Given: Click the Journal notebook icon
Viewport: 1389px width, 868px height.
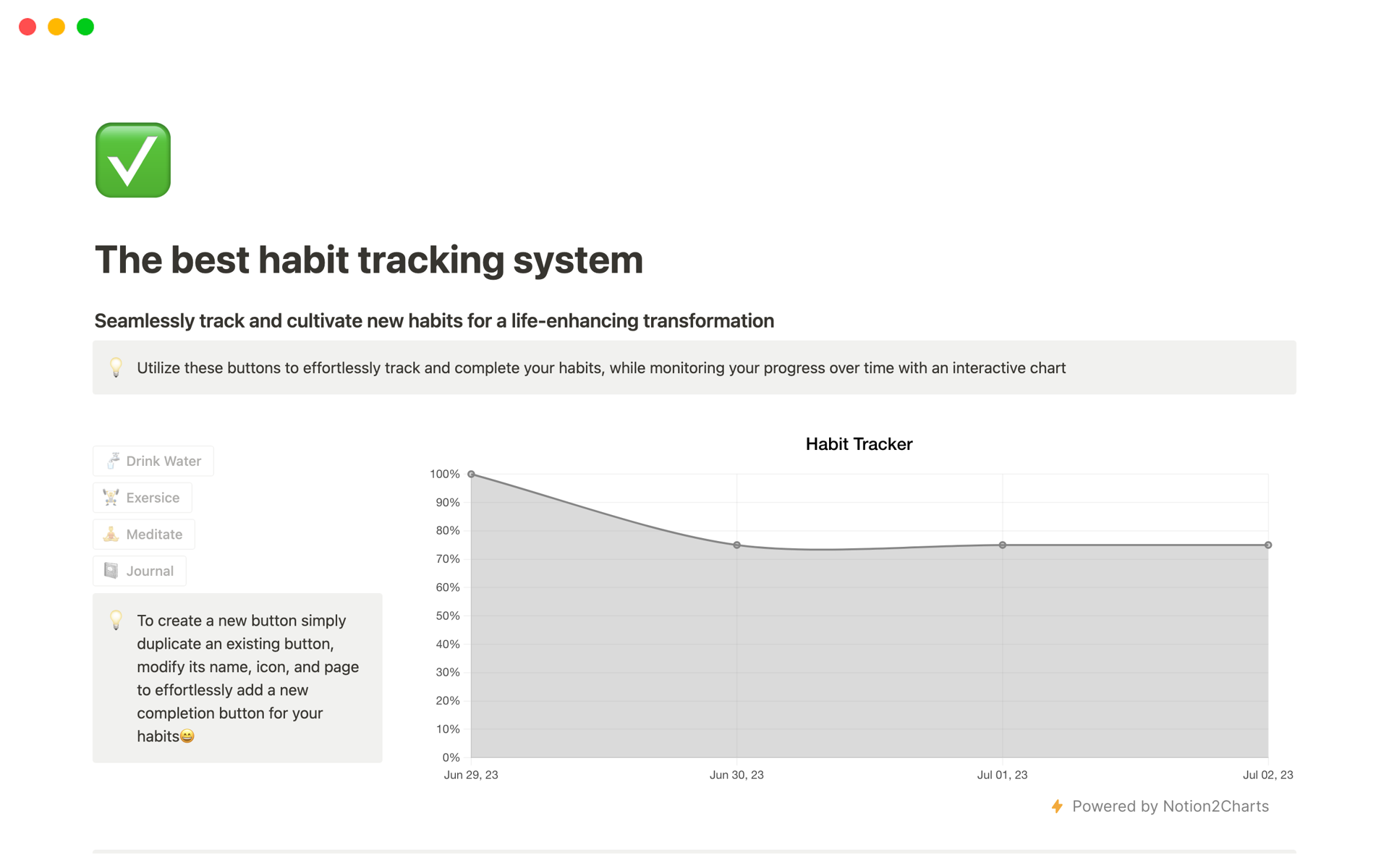Looking at the screenshot, I should (111, 571).
